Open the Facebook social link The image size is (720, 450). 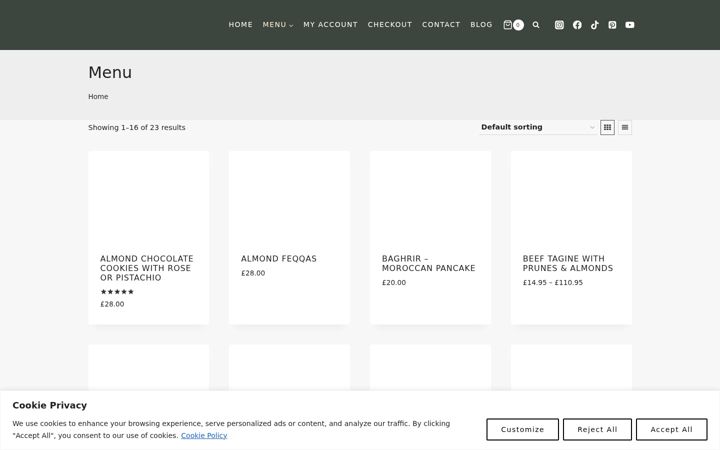click(577, 25)
